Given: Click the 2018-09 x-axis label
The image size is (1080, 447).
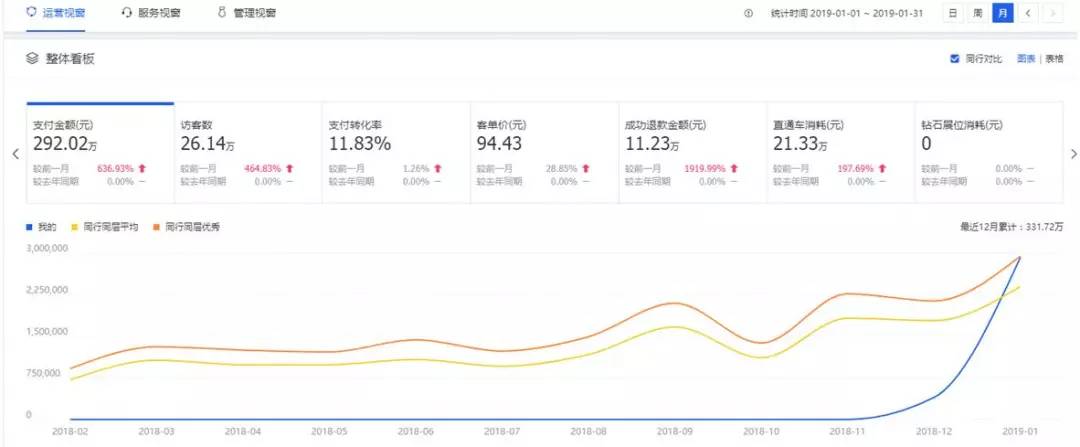Looking at the screenshot, I should (x=674, y=431).
